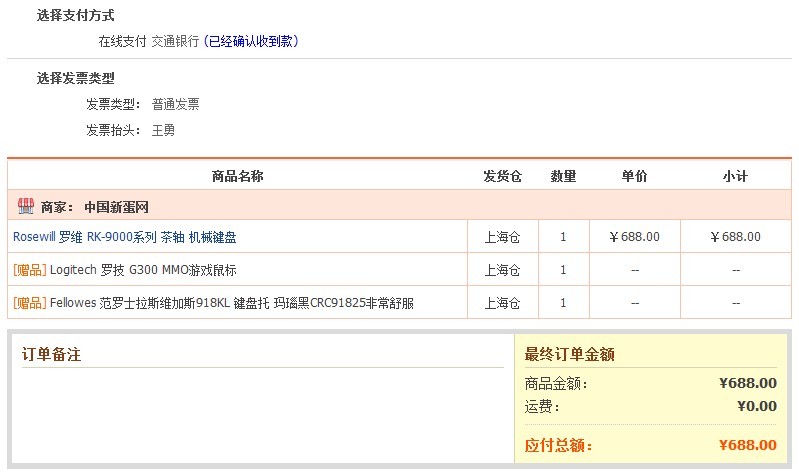Screen dimensions: 799x476
Task: Click the 在线支付 交通银行 payment text
Action: point(149,41)
